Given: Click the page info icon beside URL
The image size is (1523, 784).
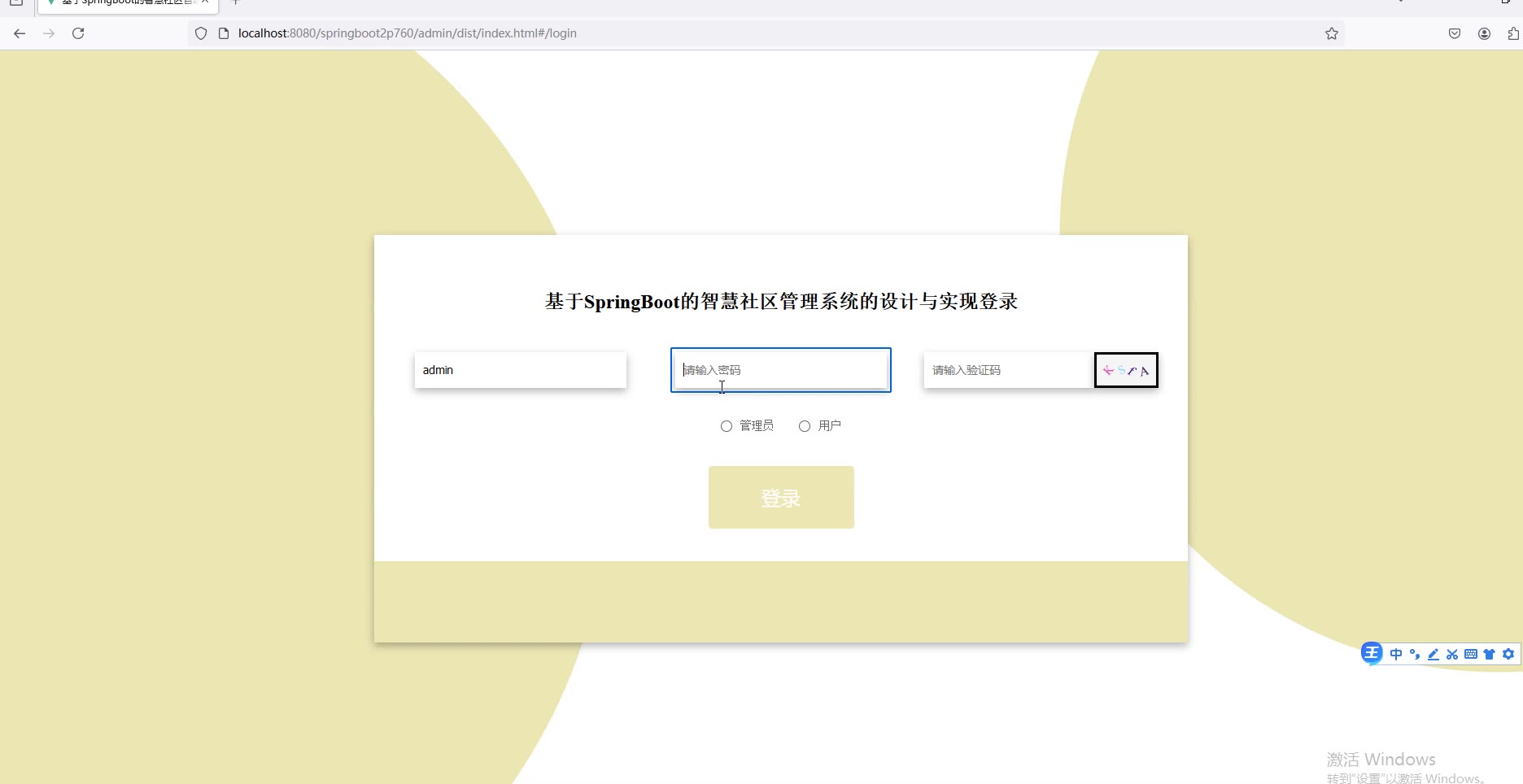Looking at the screenshot, I should click(224, 33).
